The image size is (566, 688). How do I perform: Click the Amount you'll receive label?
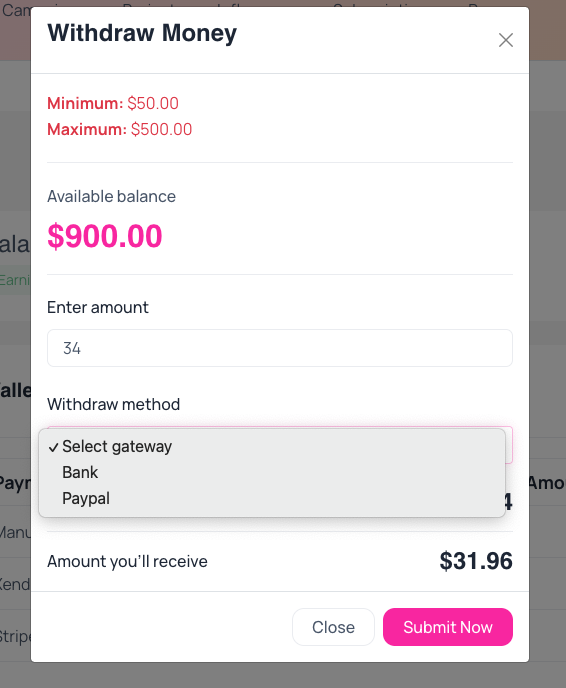[127, 562]
